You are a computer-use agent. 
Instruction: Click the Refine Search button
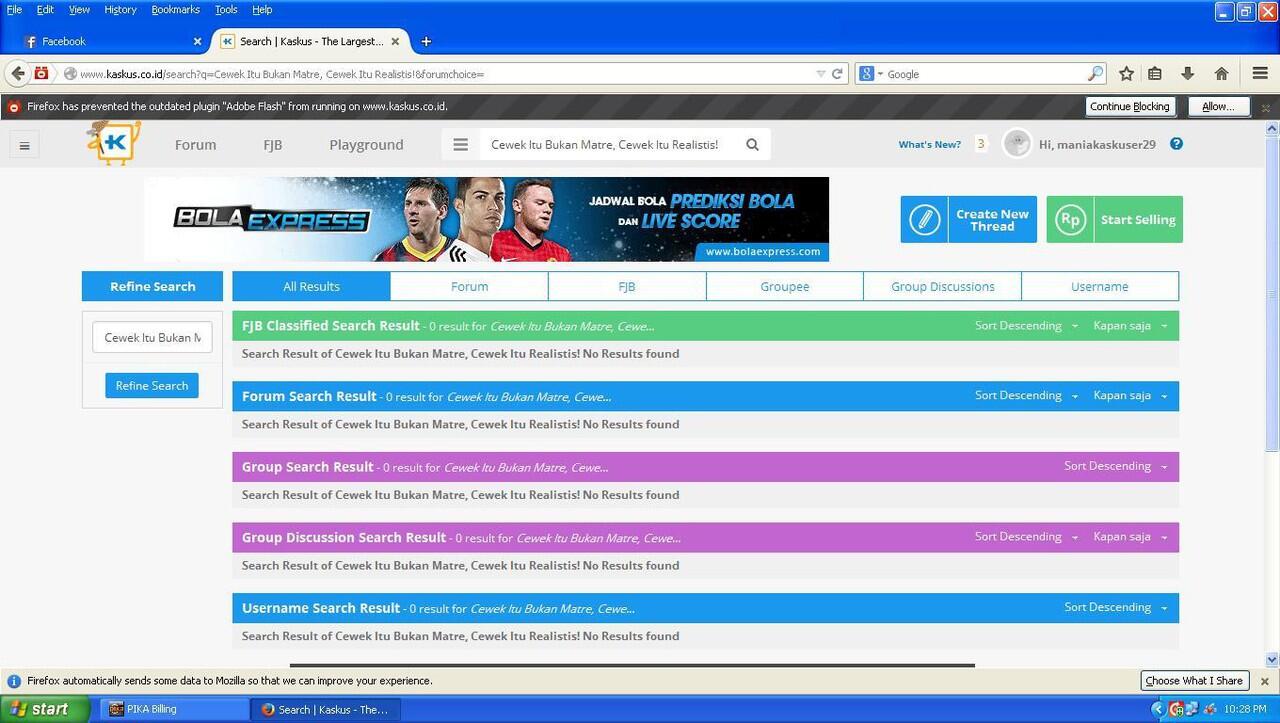[152, 385]
